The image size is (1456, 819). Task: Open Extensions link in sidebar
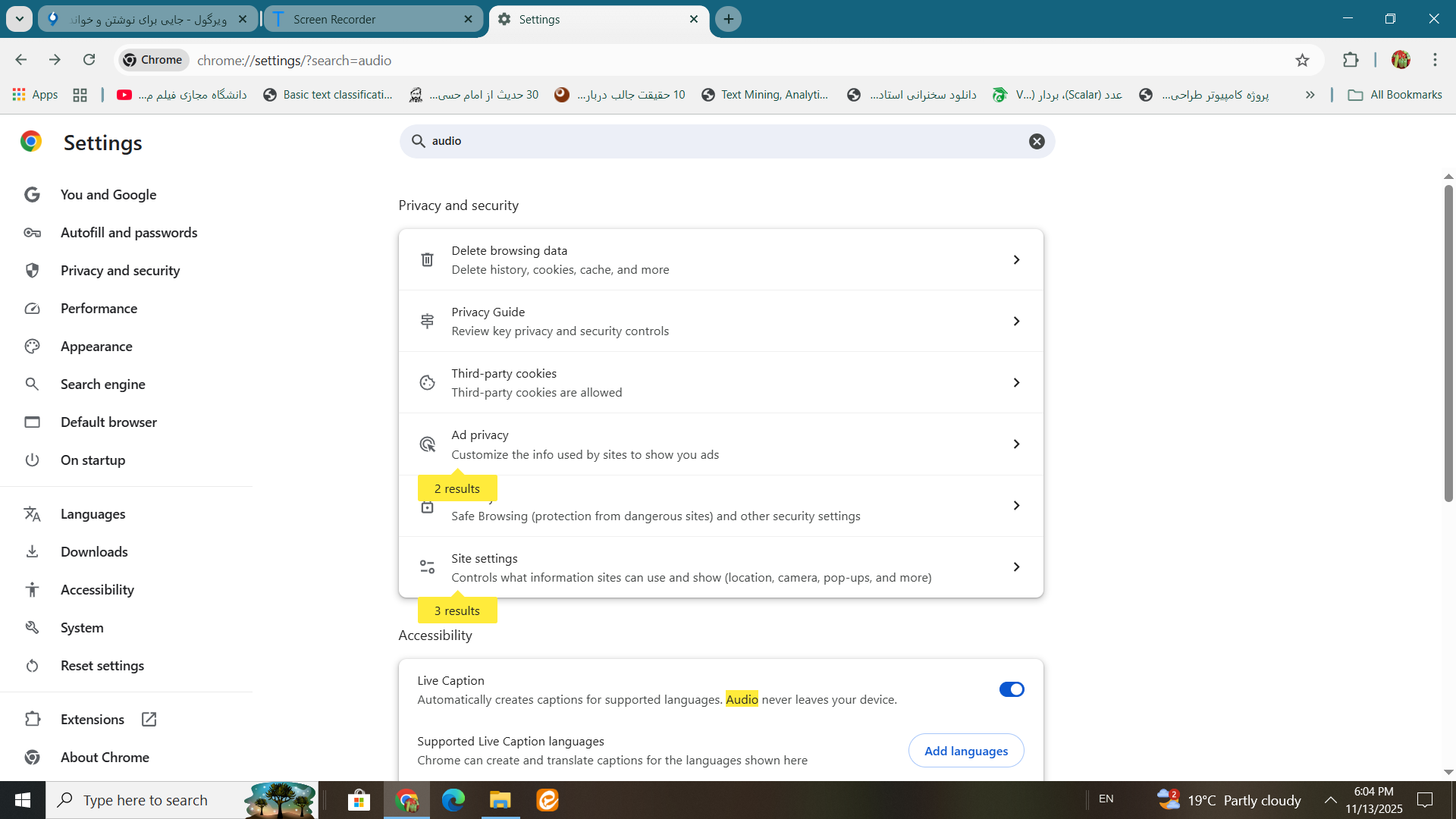(93, 720)
